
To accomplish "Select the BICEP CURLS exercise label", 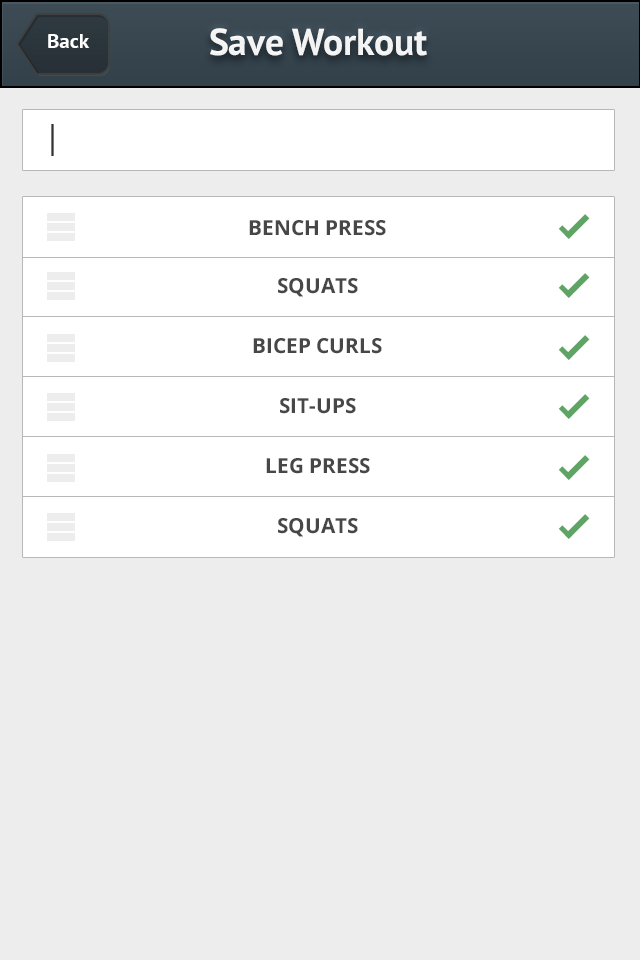I will (317, 347).
